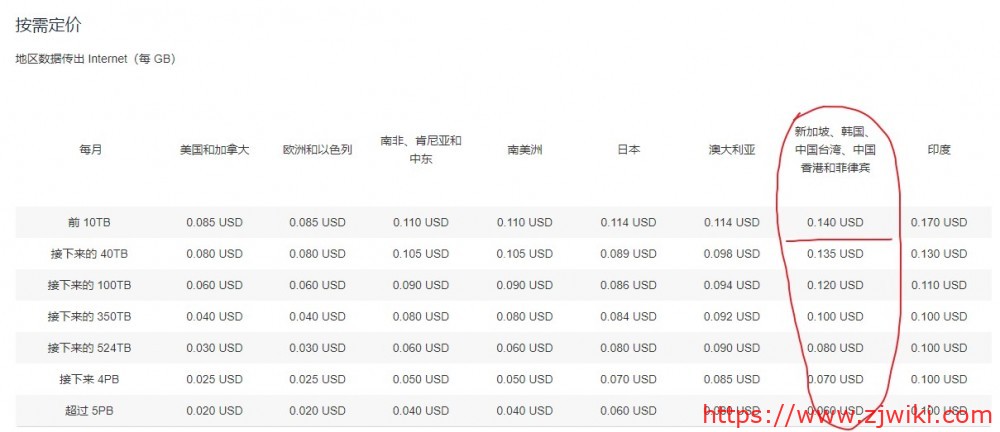
Task: Click the 接下来的 350TB row label
Action: click(89, 317)
